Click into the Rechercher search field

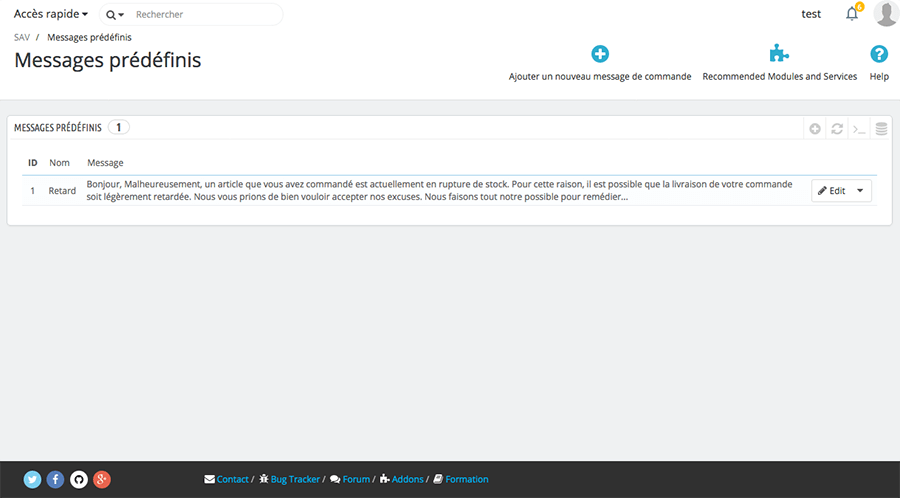tap(205, 15)
